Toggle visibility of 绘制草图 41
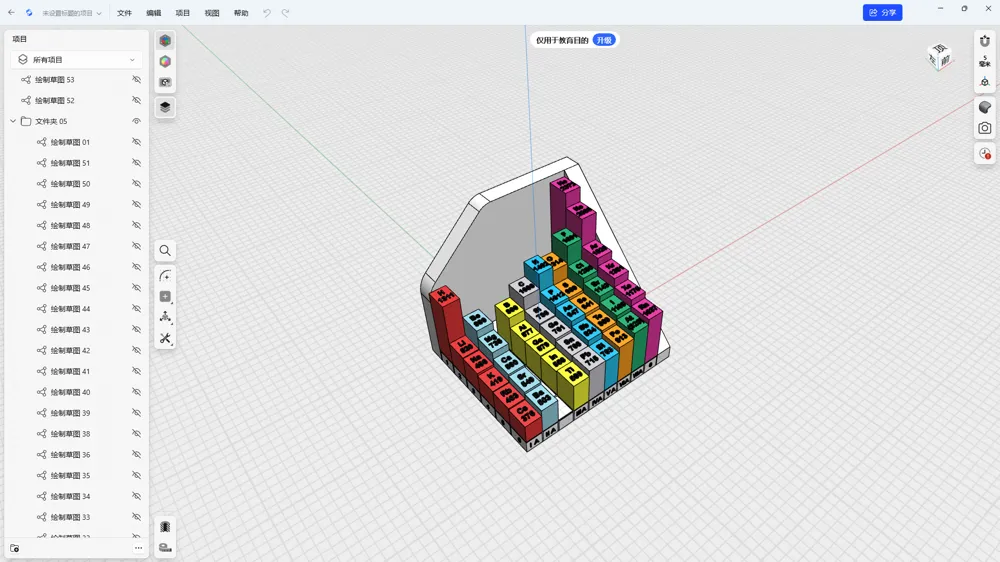This screenshot has height=562, width=1000. coord(136,371)
